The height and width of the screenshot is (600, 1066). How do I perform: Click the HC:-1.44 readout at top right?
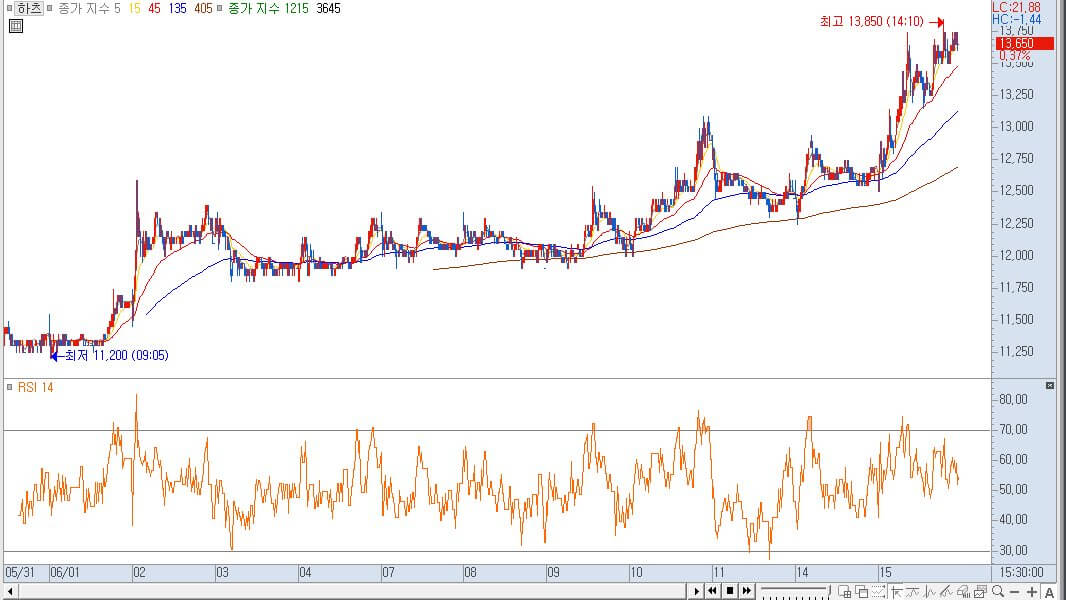tap(1016, 19)
